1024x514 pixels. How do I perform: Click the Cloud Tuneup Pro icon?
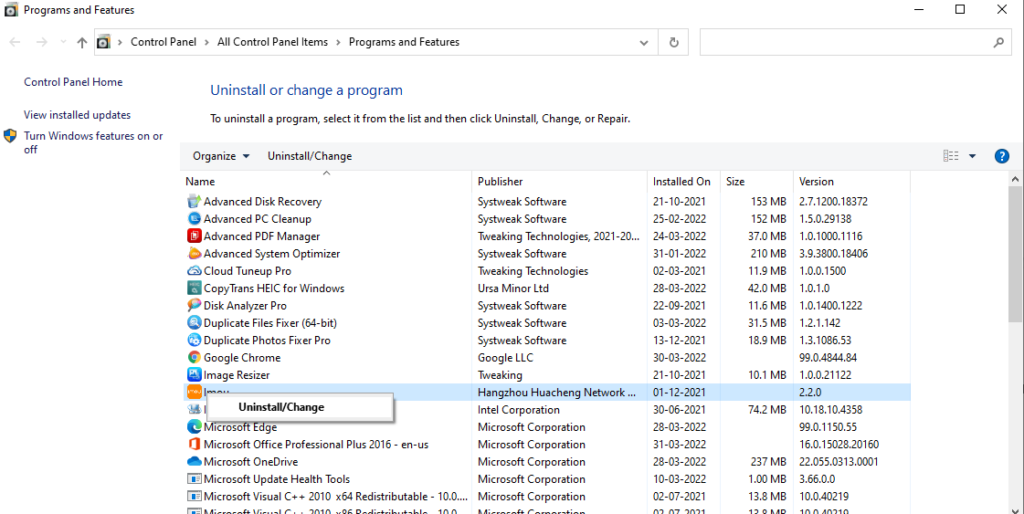[x=194, y=270]
